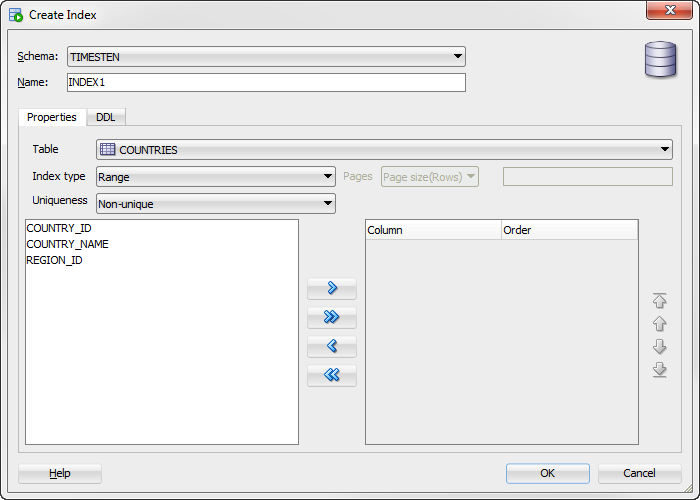
Task: Click the COUNTRIES table grid icon
Action: point(107,149)
